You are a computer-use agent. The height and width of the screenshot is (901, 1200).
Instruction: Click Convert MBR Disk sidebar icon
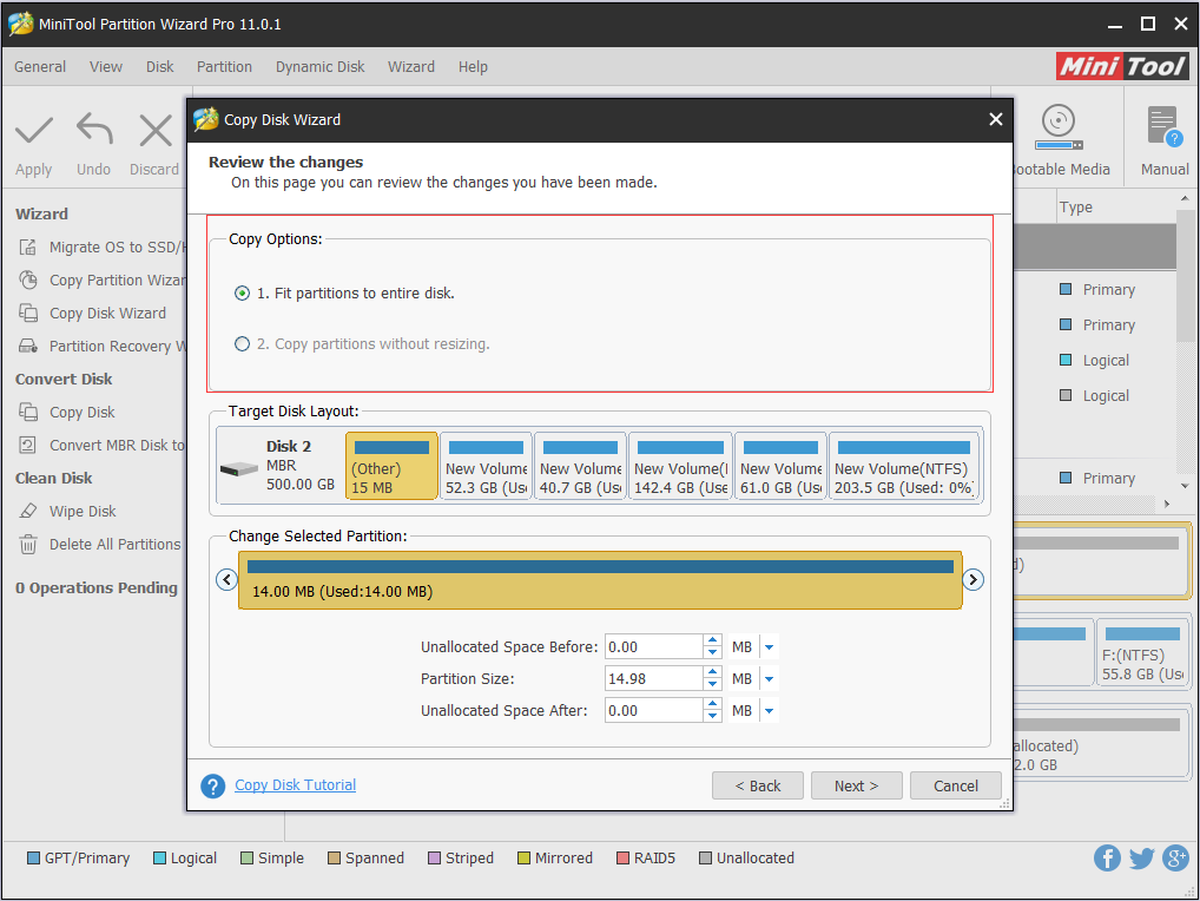(30, 445)
